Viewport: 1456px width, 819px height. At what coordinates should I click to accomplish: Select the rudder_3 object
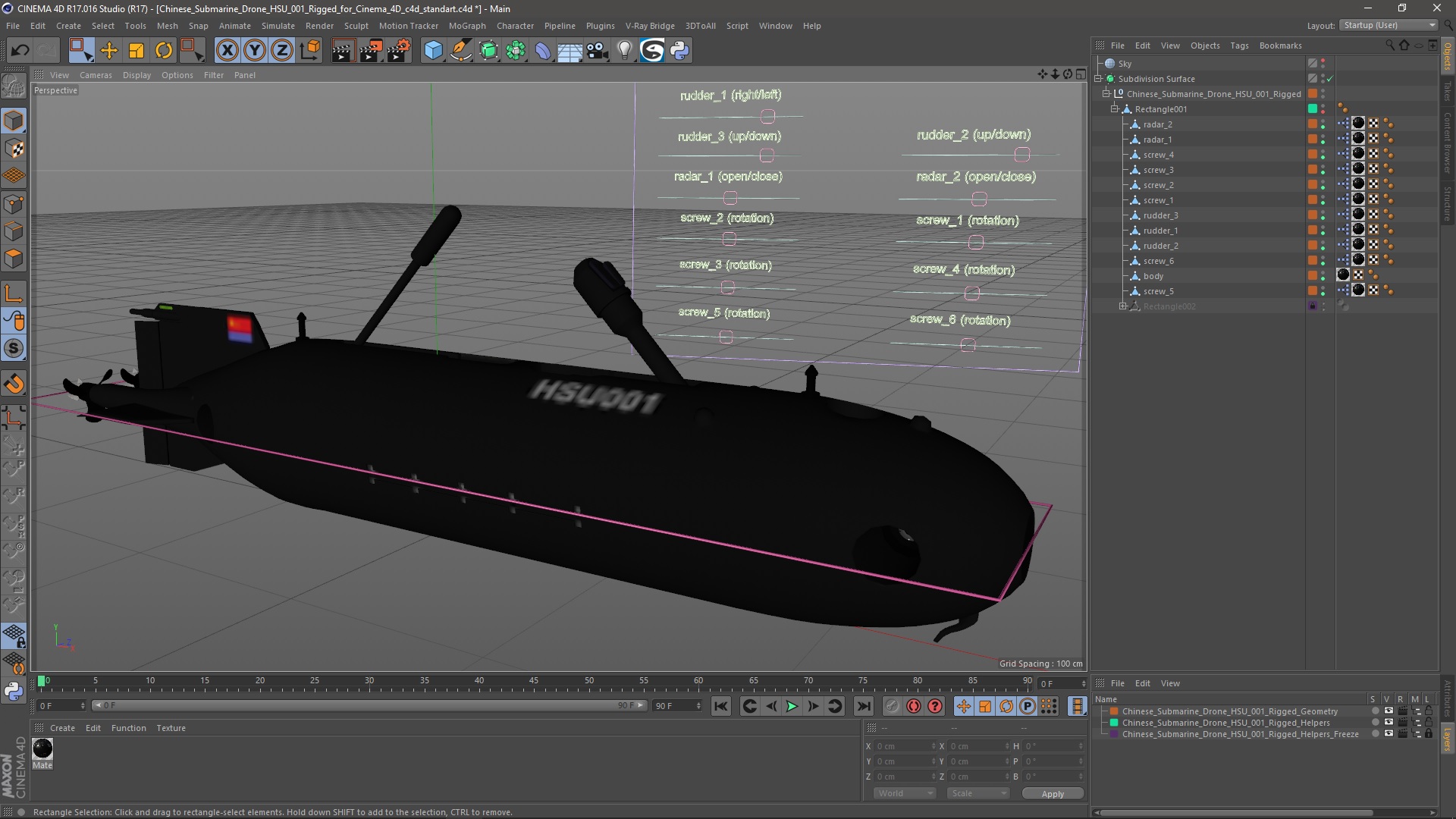coord(1160,215)
